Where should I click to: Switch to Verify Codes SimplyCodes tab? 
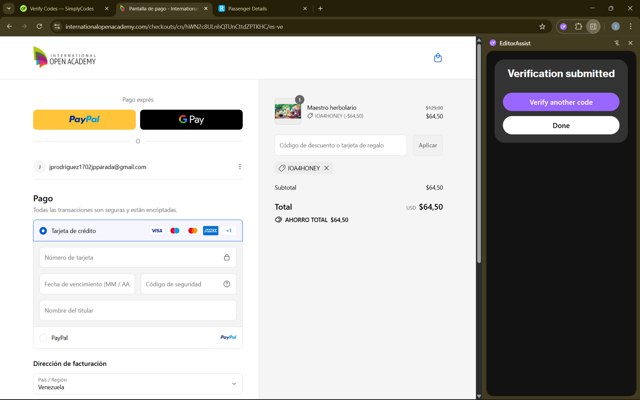pos(64,8)
